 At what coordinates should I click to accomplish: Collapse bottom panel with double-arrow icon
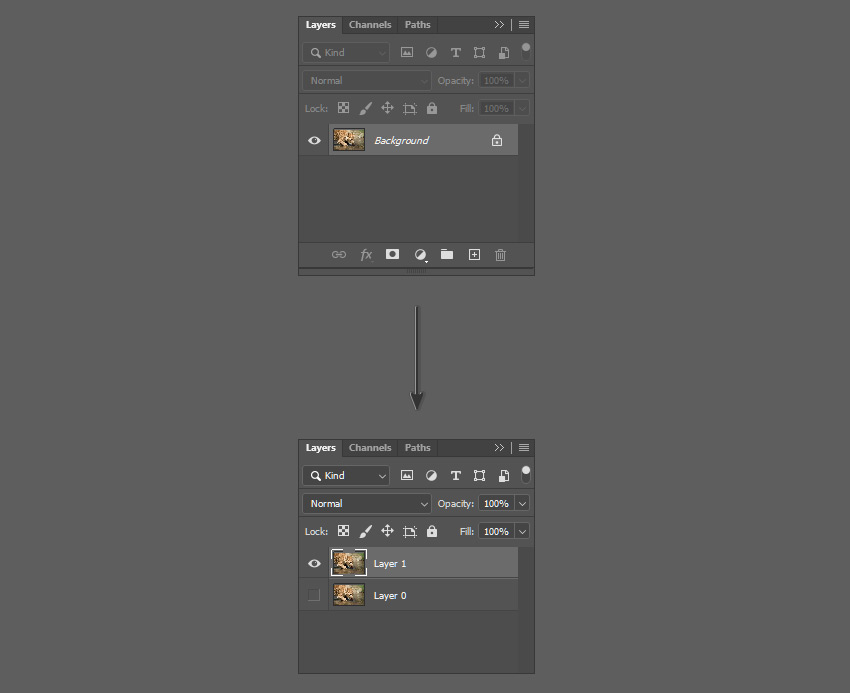click(499, 448)
